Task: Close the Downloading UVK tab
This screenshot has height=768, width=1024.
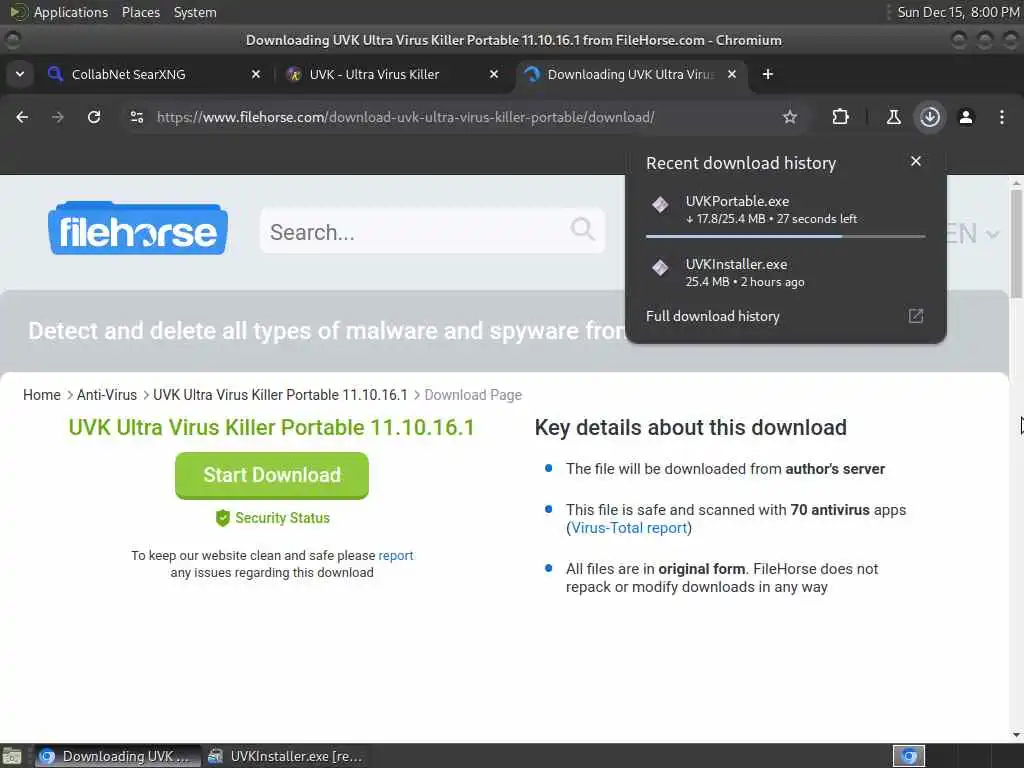Action: (732, 74)
